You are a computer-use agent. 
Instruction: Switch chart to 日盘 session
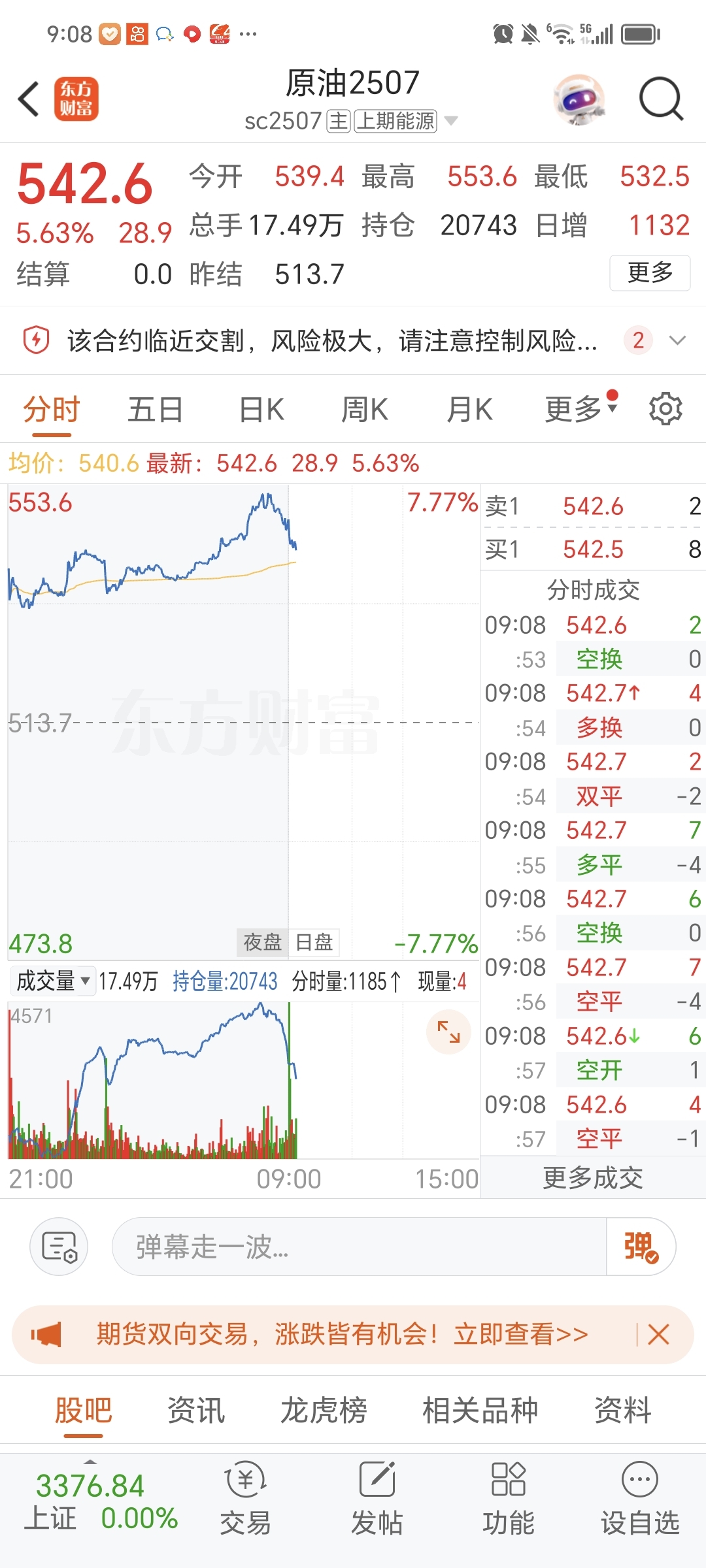314,942
